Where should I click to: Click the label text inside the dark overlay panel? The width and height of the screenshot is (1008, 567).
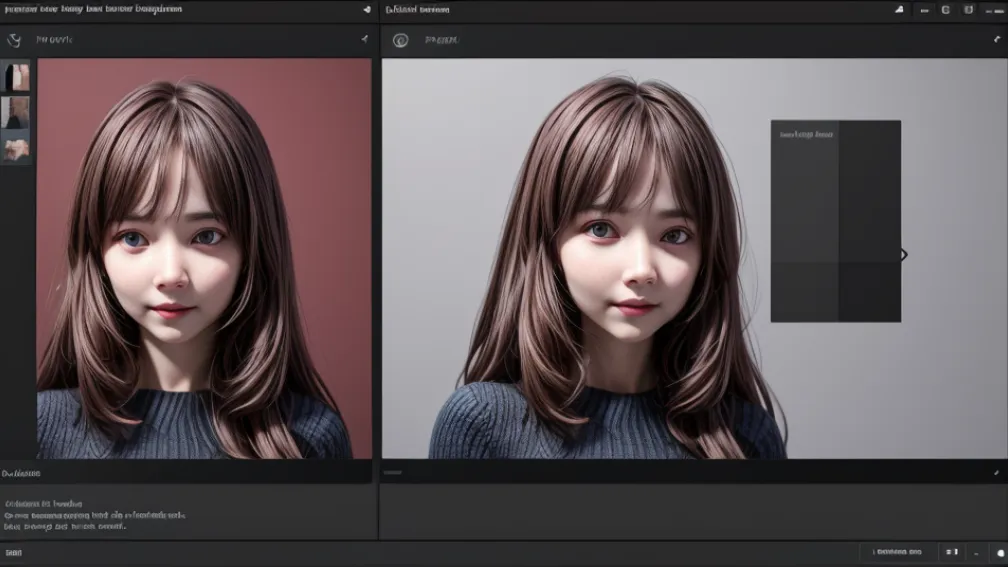806,134
